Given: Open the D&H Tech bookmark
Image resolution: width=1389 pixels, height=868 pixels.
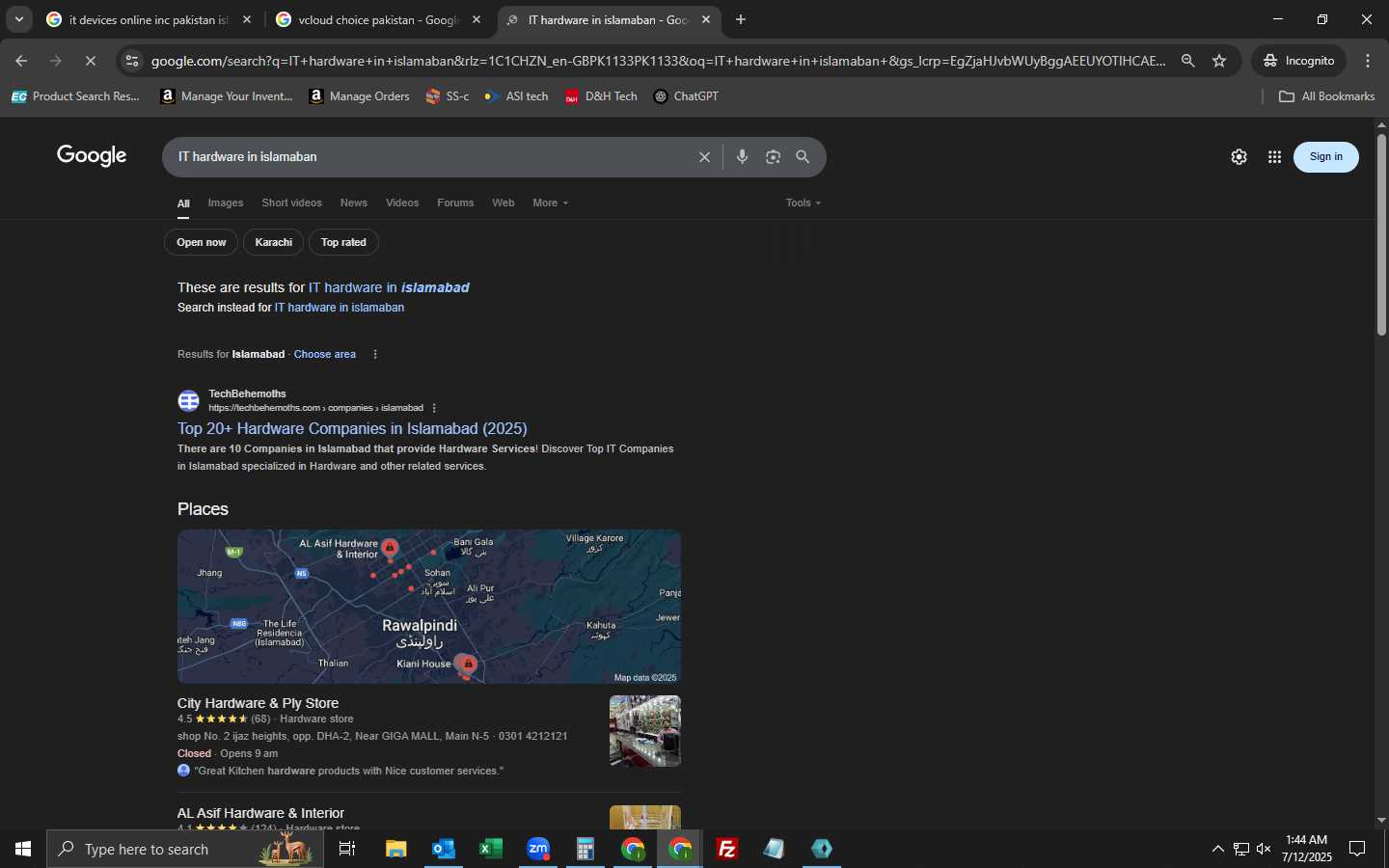Looking at the screenshot, I should (601, 96).
